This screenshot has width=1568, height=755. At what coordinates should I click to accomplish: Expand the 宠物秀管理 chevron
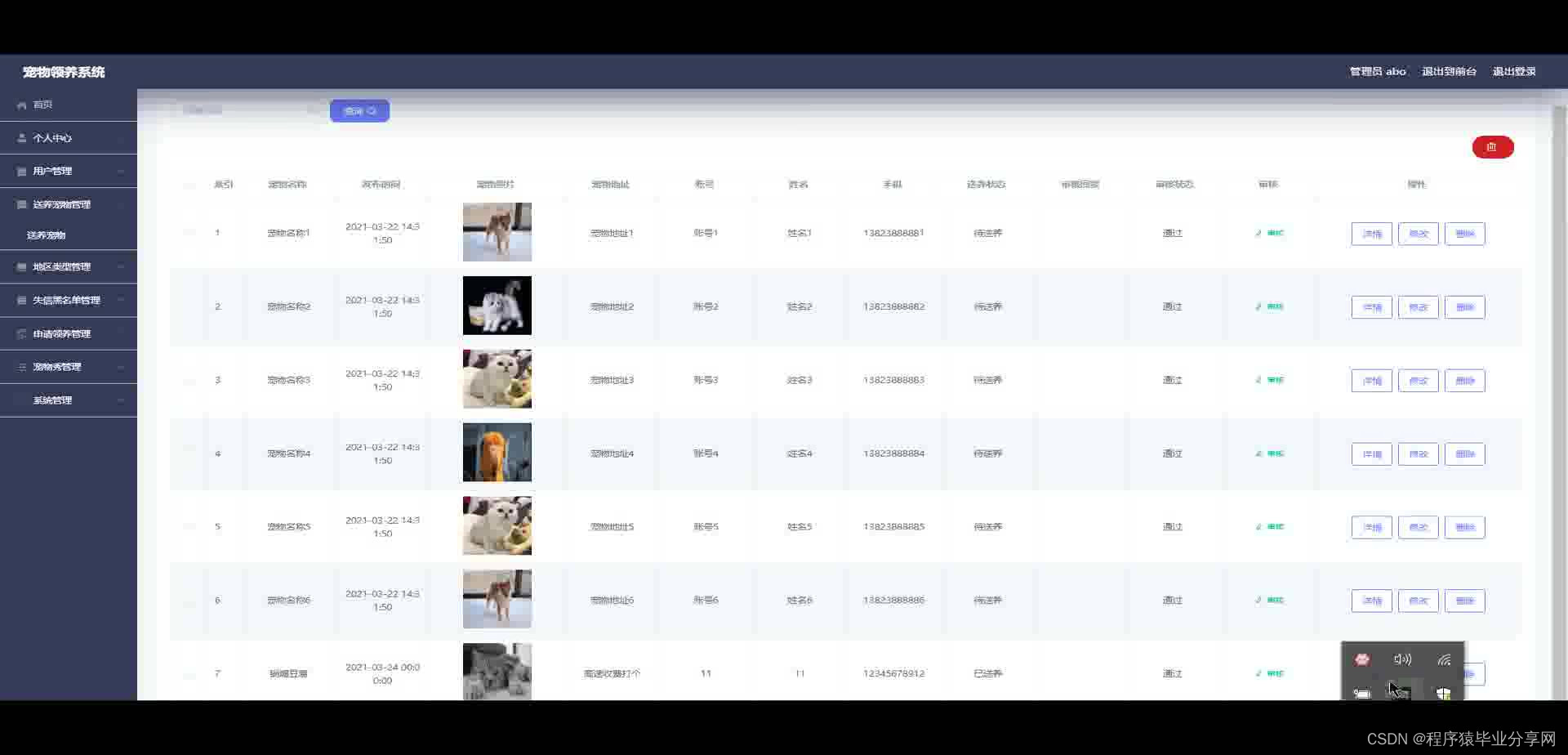[x=121, y=368]
